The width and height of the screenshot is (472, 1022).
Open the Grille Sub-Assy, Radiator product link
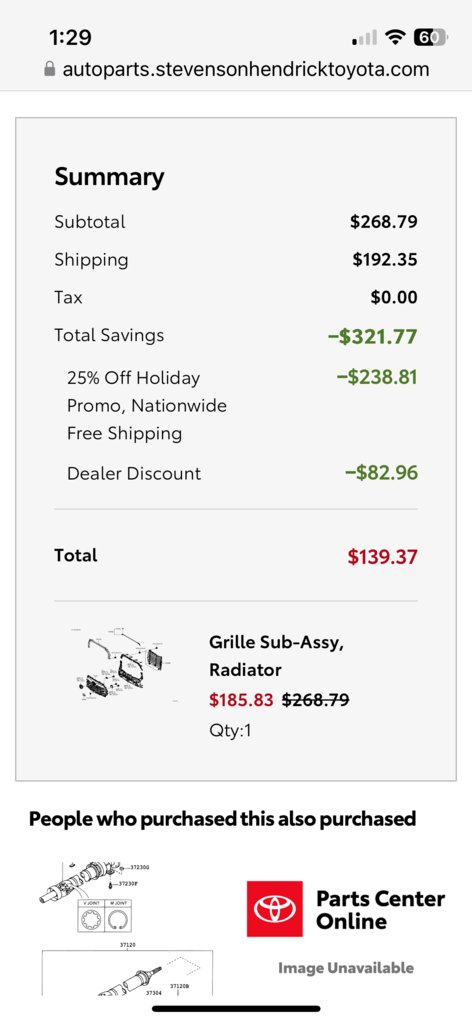(276, 656)
